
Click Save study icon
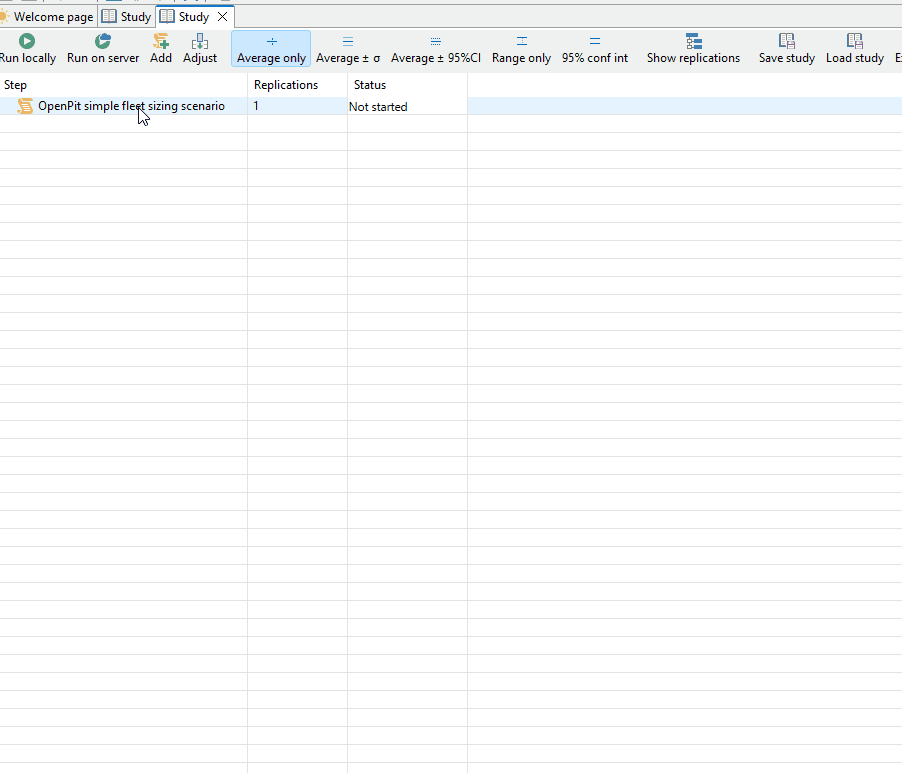[786, 41]
